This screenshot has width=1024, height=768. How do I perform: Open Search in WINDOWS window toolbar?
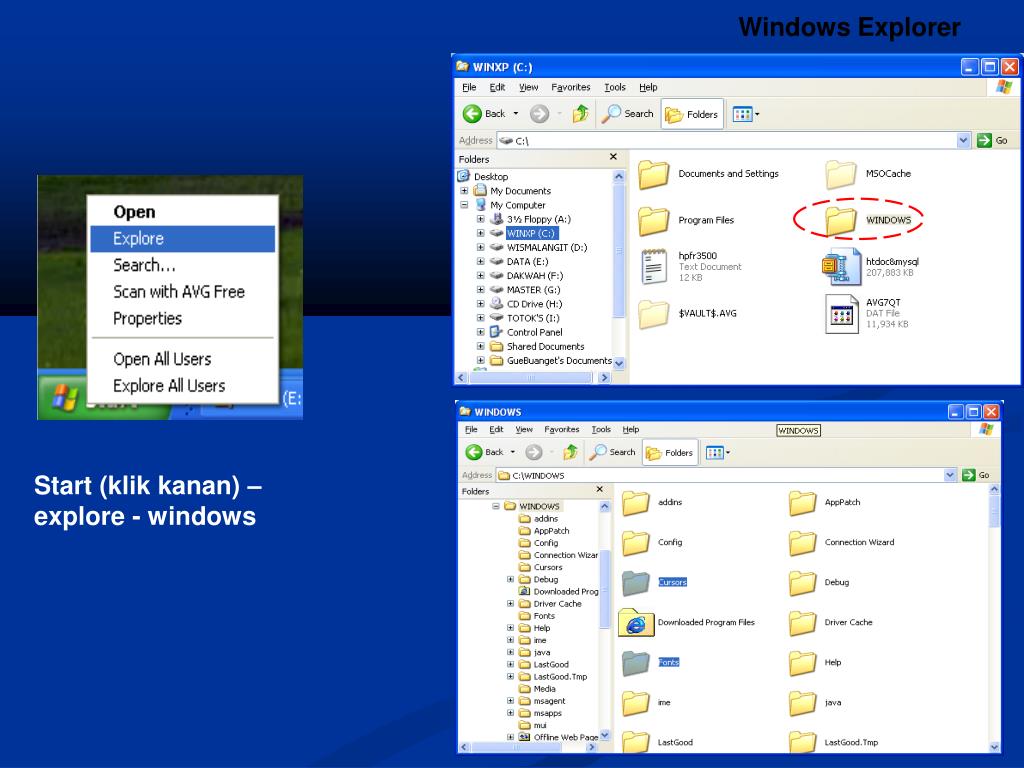click(613, 452)
